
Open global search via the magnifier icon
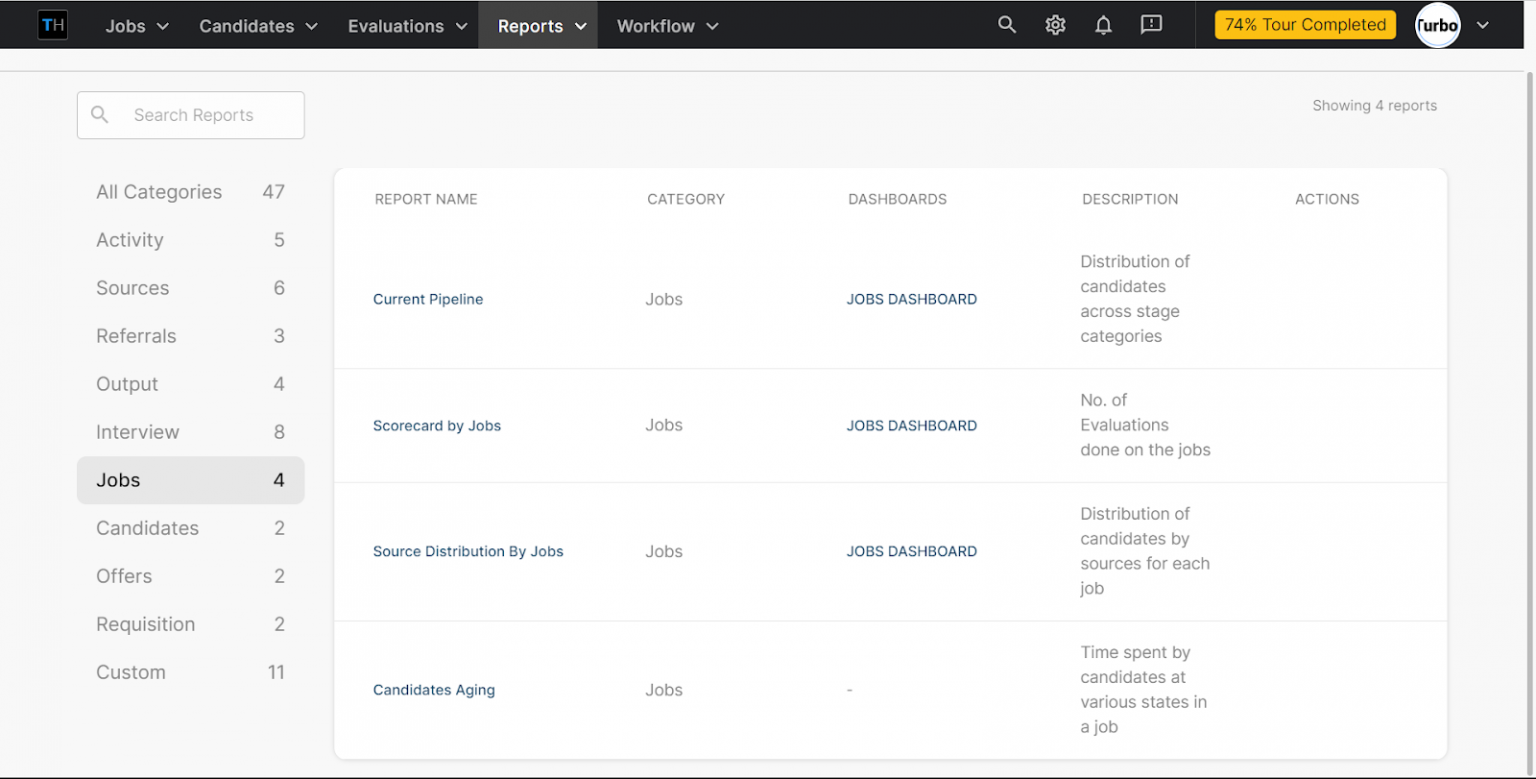(x=1006, y=24)
